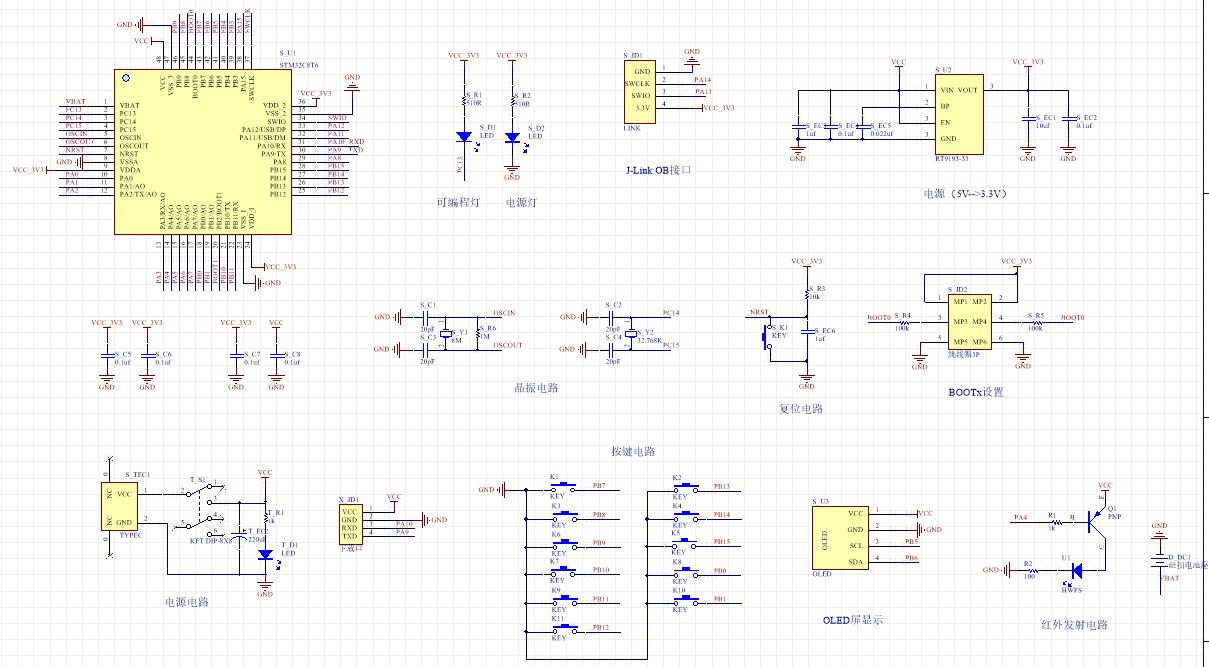Click the 'OLED屏显示' section label
Image resolution: width=1209 pixels, height=667 pixels.
click(852, 620)
